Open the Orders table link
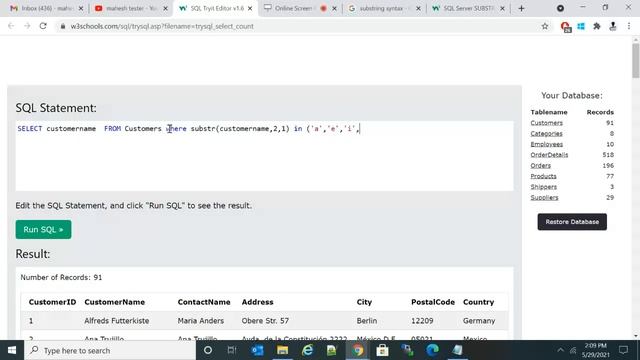The image size is (640, 360). [x=541, y=165]
